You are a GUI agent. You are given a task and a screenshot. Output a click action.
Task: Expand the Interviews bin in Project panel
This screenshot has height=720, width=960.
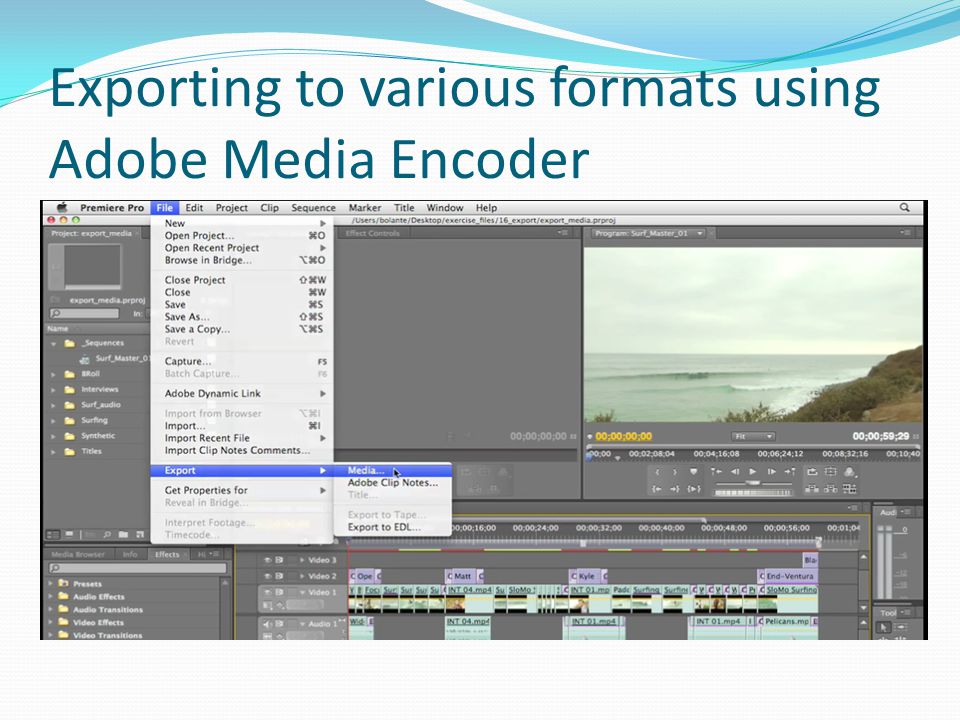[53, 389]
